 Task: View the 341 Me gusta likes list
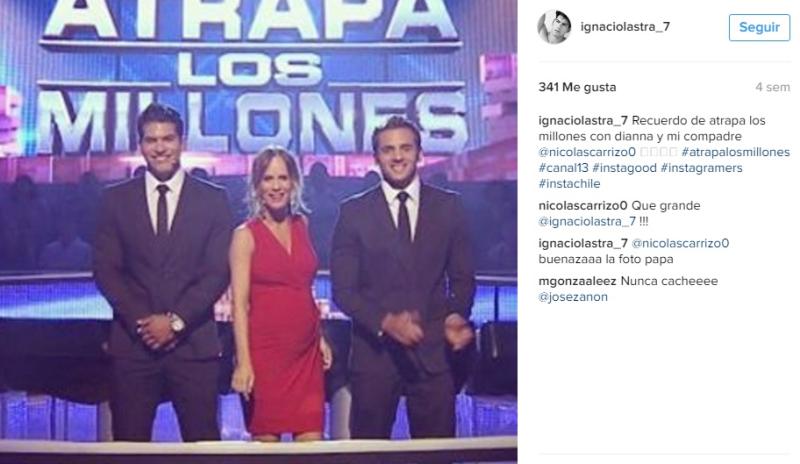tap(577, 87)
